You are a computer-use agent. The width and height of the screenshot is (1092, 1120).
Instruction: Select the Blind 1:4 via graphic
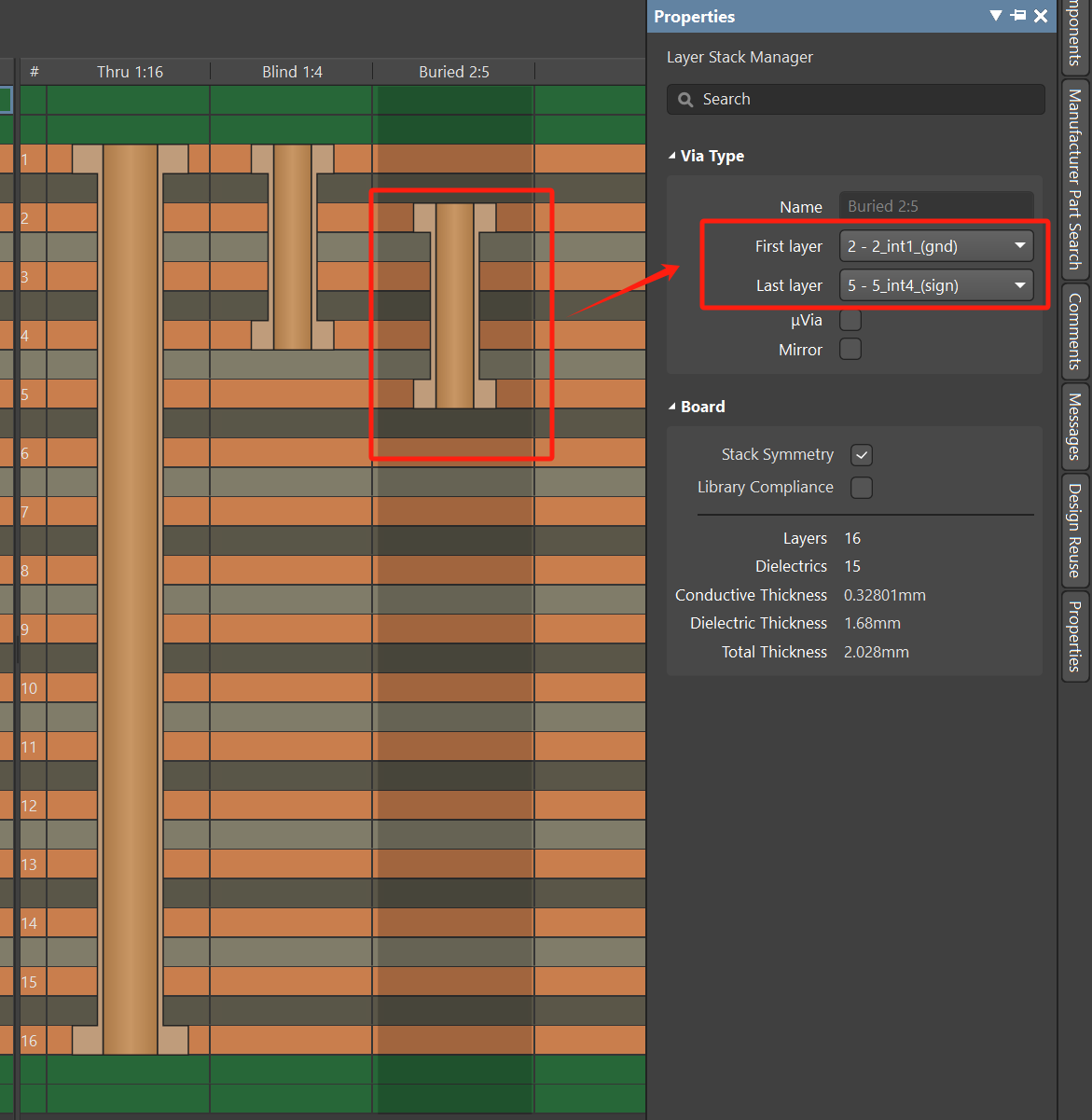292,247
